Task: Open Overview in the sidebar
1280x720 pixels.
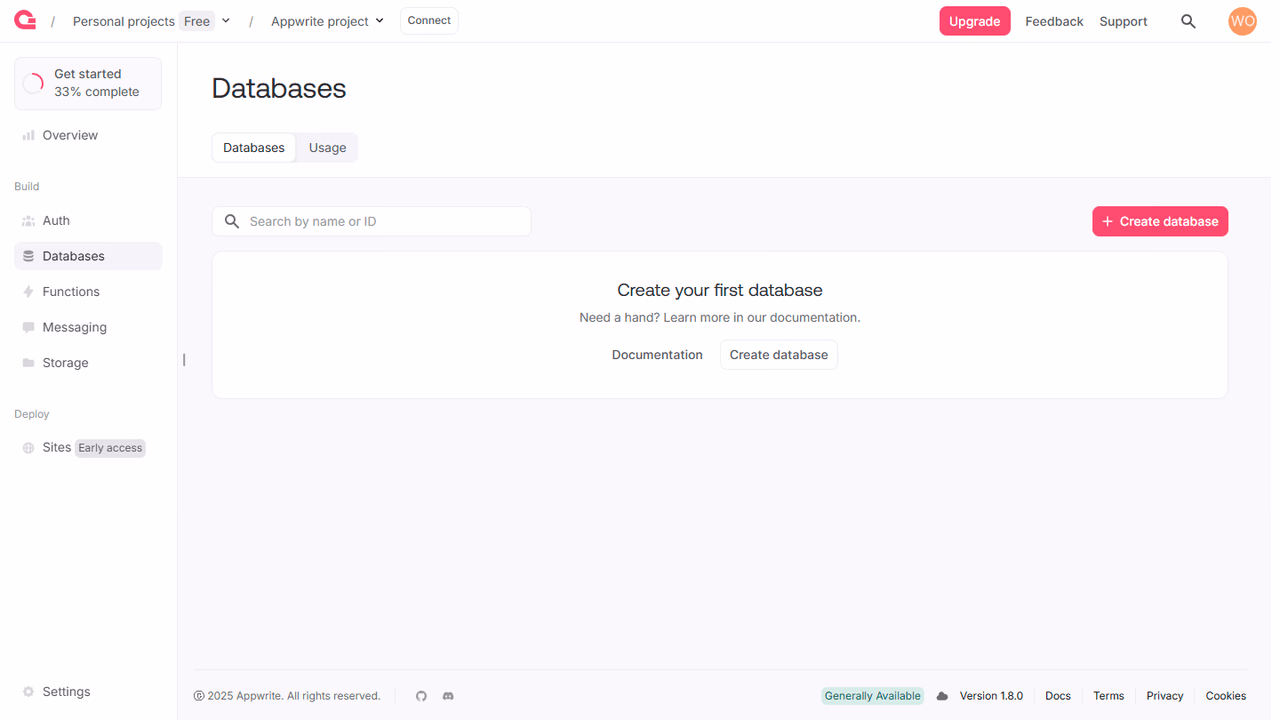Action: point(88,135)
